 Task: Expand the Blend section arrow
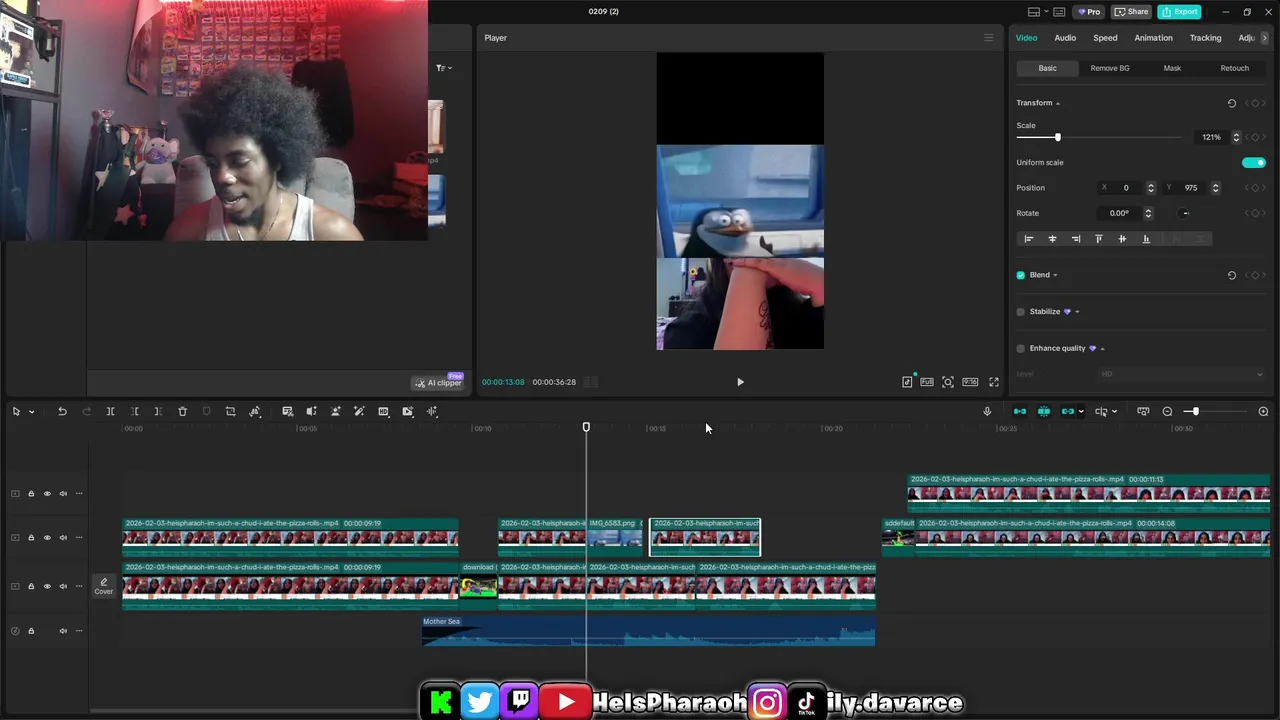[x=1055, y=275]
